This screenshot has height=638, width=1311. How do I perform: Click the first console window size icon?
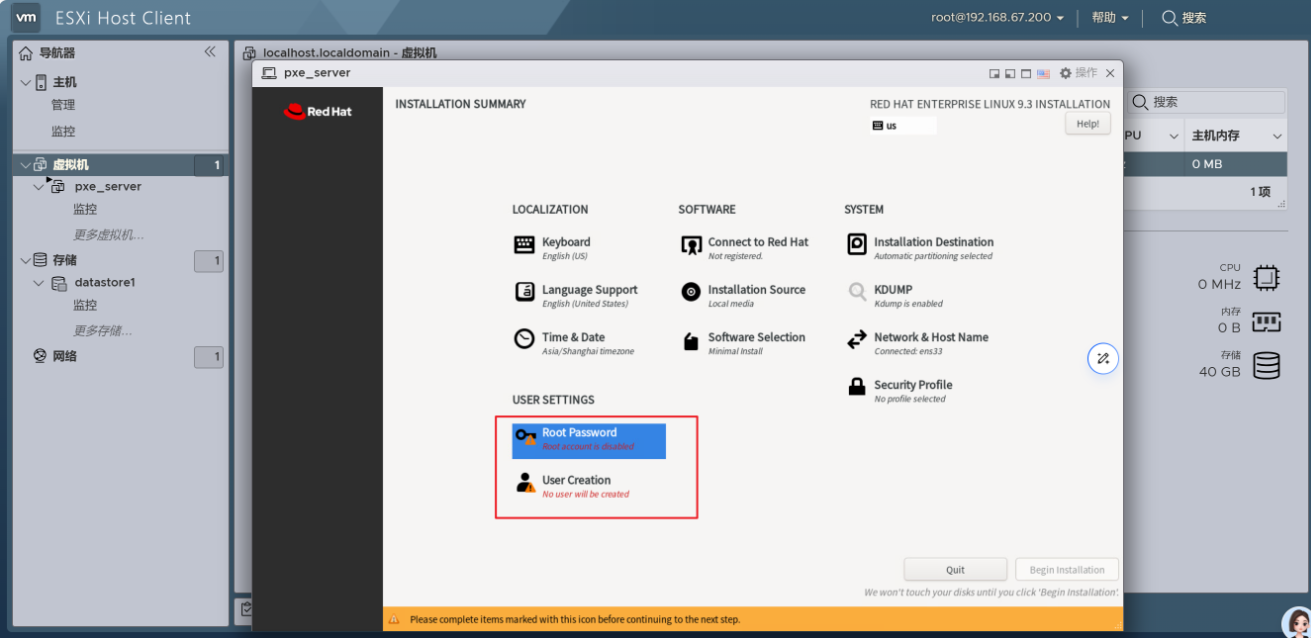(994, 74)
